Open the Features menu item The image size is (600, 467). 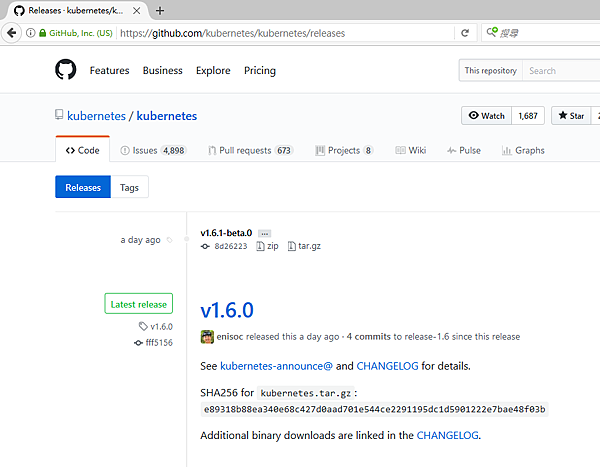coord(109,70)
